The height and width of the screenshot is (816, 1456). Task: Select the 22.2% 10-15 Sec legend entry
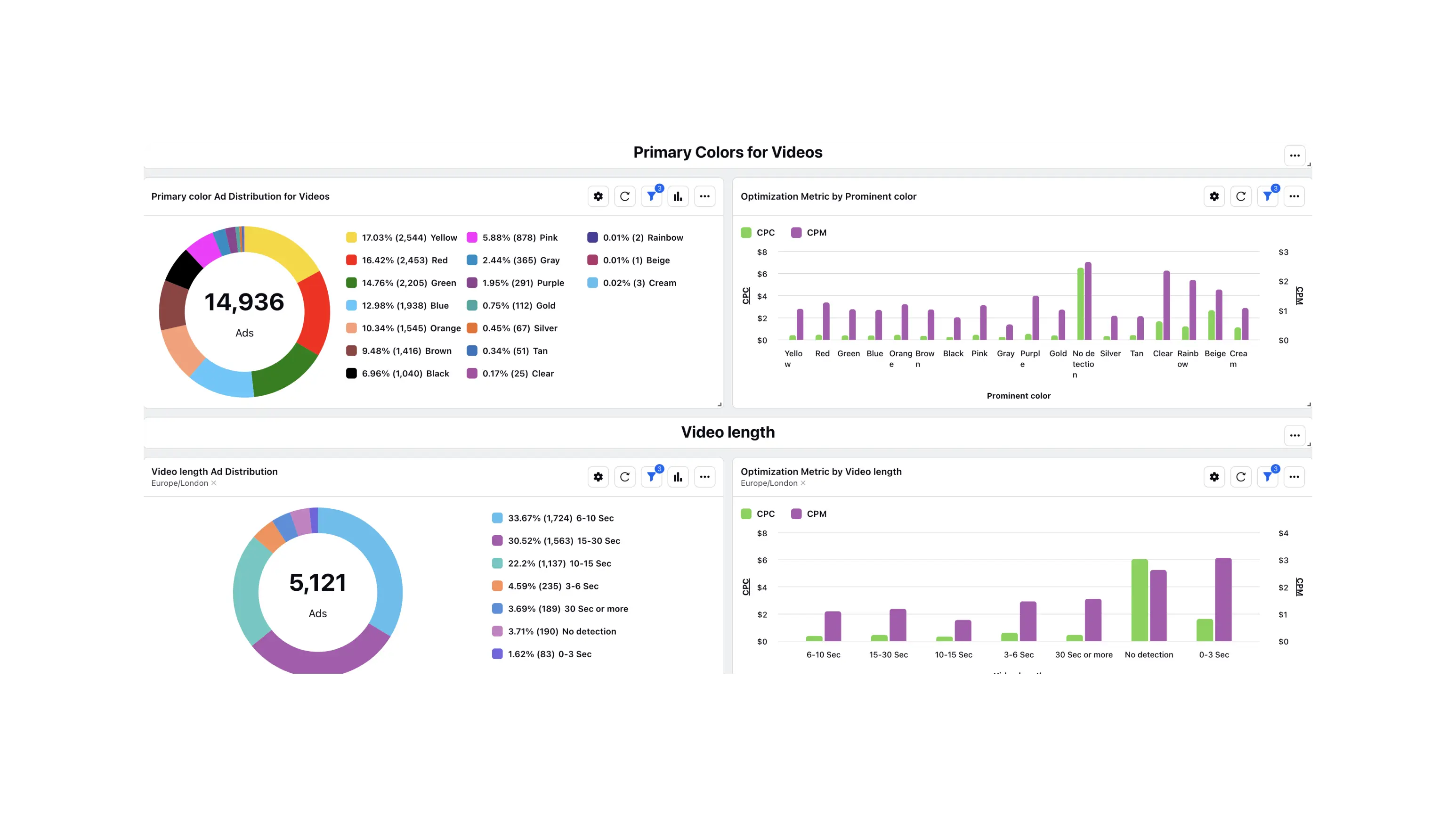click(552, 563)
